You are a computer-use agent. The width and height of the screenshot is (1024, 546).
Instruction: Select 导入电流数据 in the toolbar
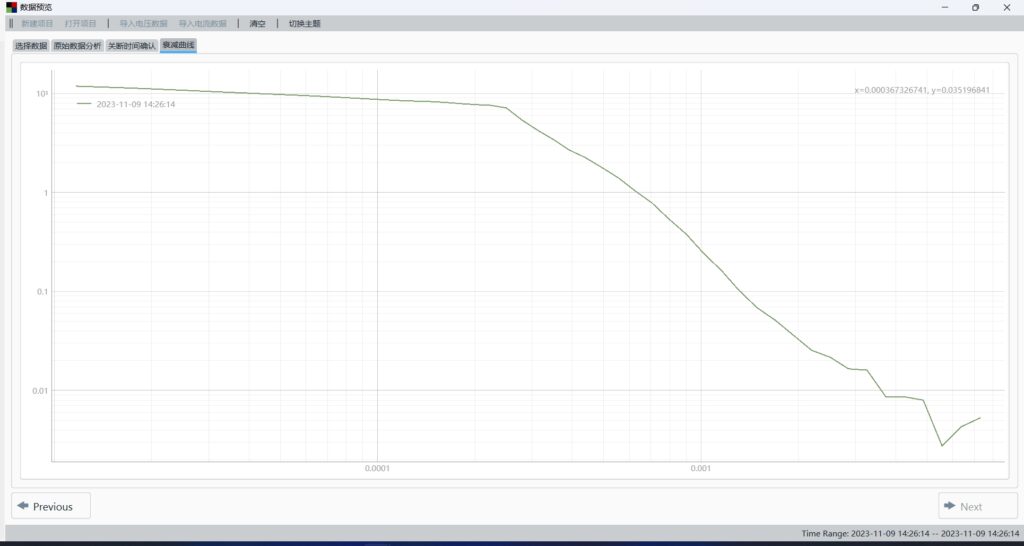coord(202,23)
